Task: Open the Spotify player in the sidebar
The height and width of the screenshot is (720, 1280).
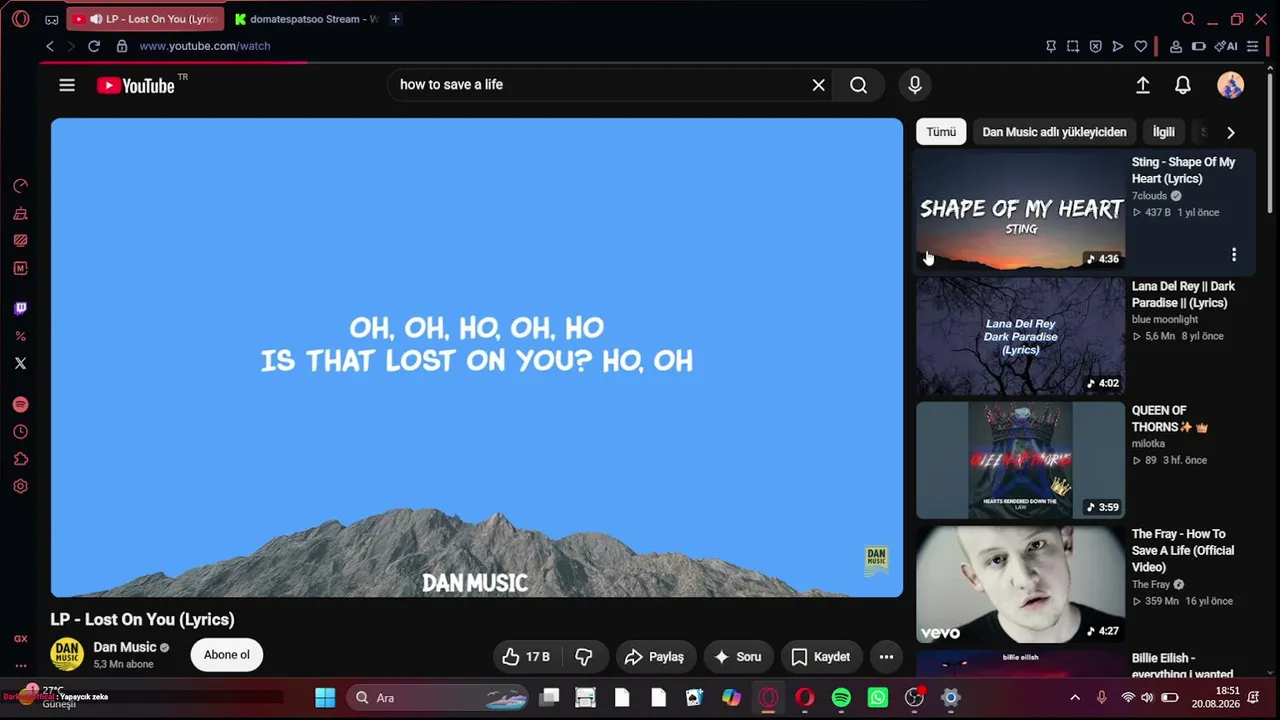Action: click(x=20, y=405)
